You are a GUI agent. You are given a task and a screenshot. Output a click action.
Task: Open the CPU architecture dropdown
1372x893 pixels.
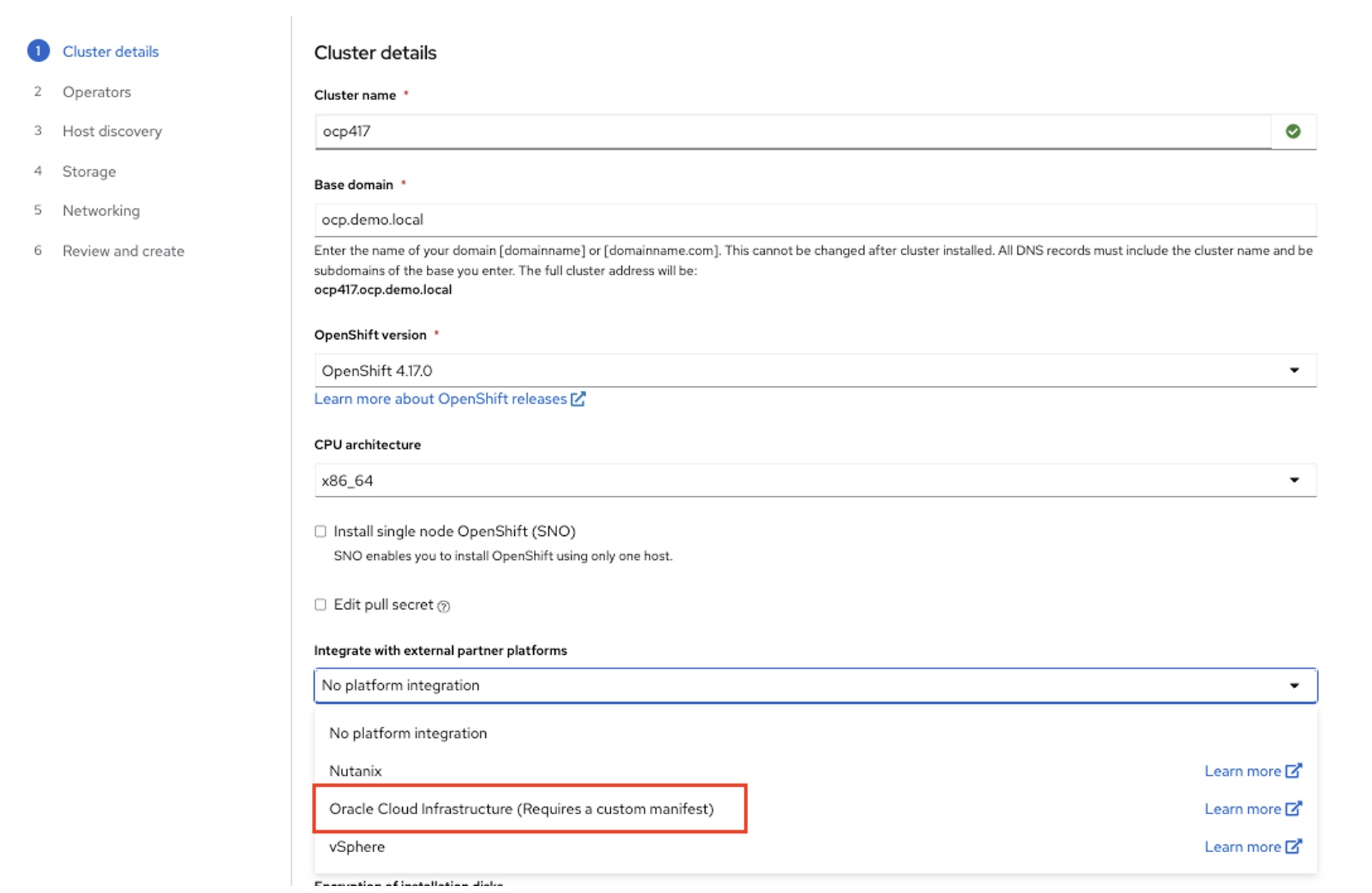[815, 481]
